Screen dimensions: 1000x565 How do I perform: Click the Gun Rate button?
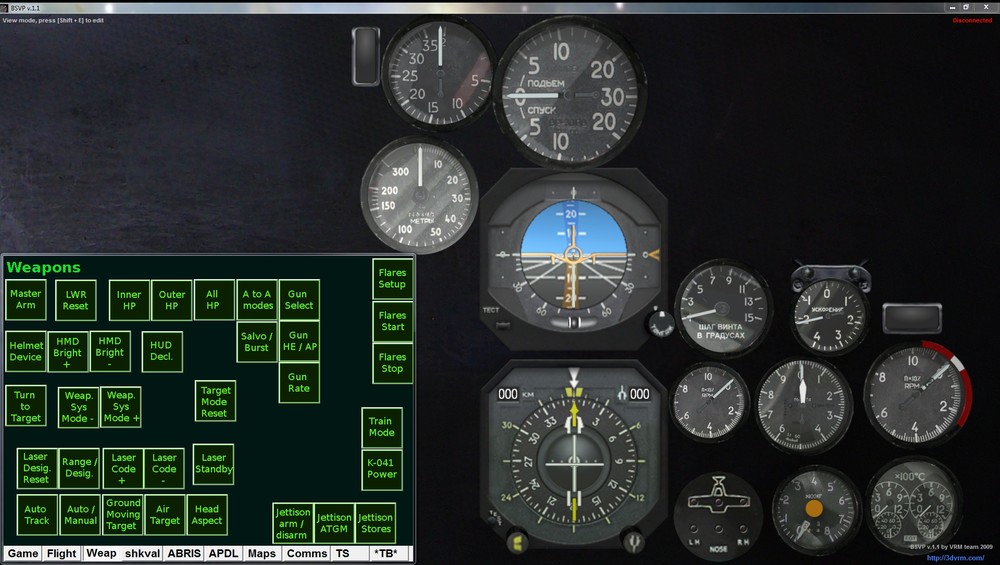tap(298, 383)
